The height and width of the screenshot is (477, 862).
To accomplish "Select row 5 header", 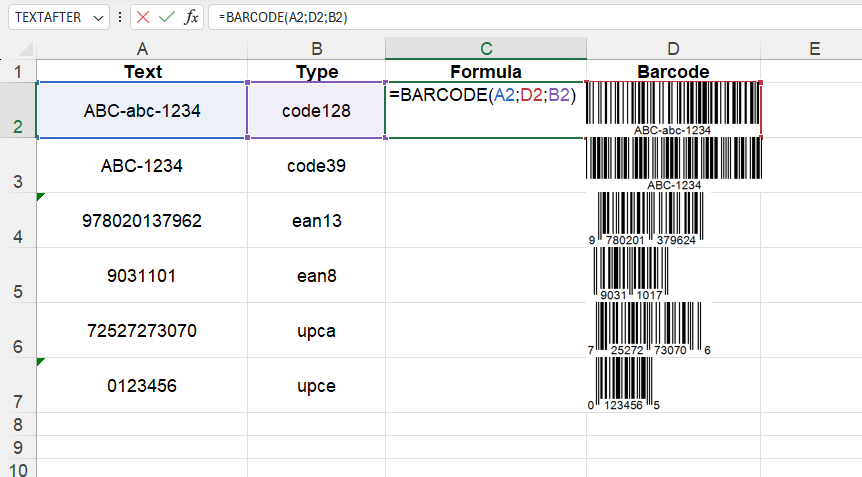I will 18,275.
